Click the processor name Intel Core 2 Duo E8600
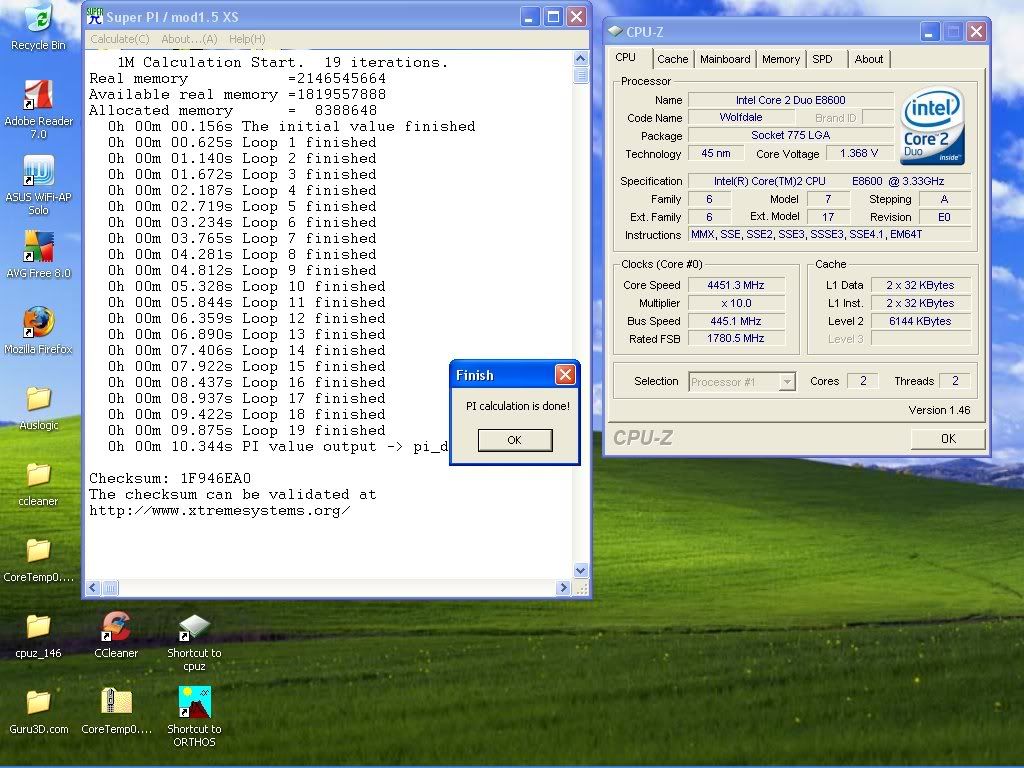The height and width of the screenshot is (768, 1024). pyautogui.click(x=790, y=100)
